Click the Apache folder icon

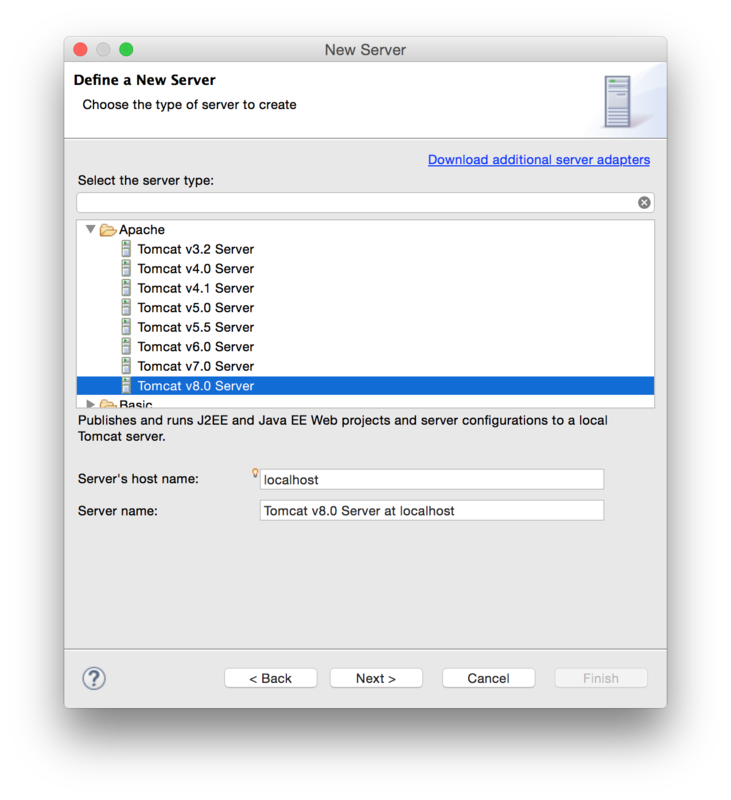pos(108,230)
